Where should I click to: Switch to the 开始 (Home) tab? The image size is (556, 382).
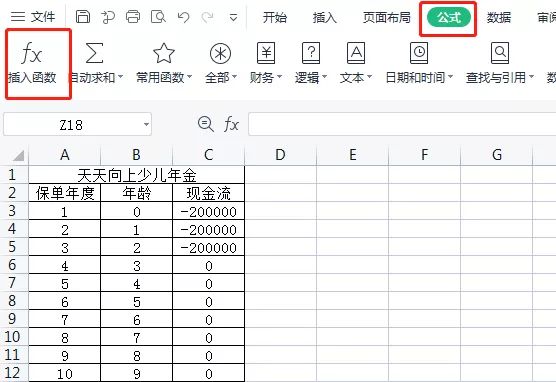(x=275, y=17)
